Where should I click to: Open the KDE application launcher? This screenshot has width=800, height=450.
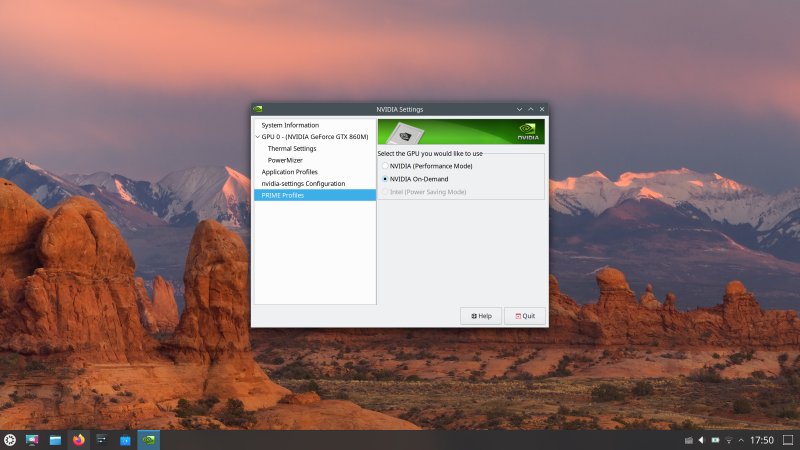[10, 440]
